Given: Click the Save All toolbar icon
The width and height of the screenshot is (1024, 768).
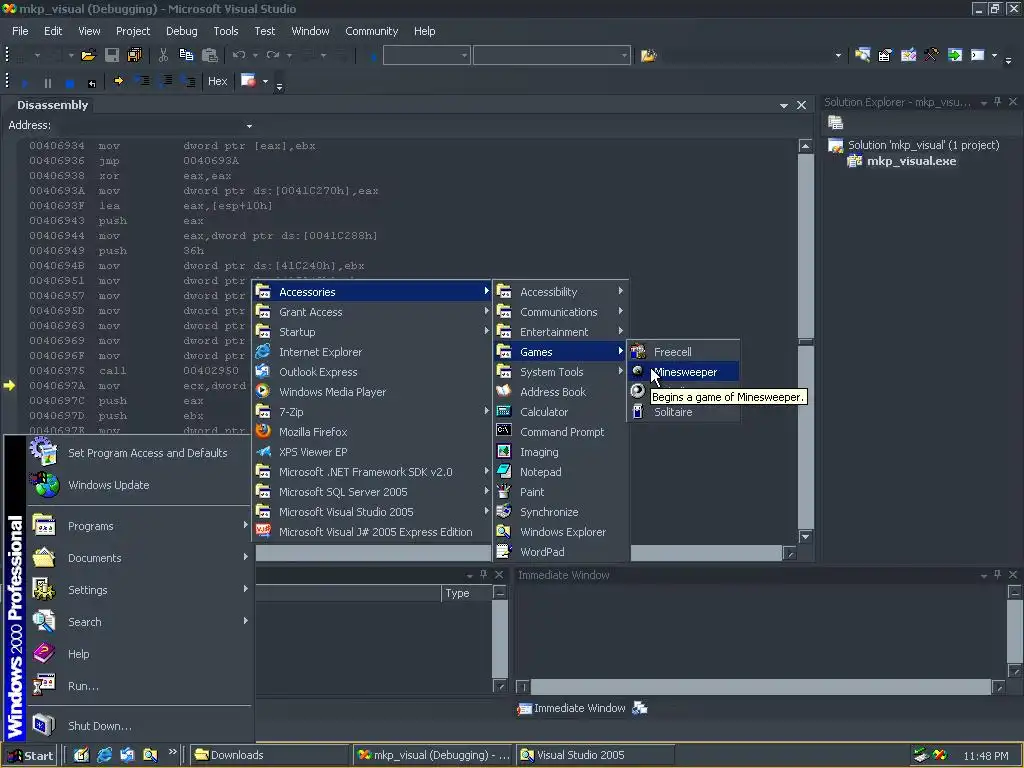Looking at the screenshot, I should [135, 56].
